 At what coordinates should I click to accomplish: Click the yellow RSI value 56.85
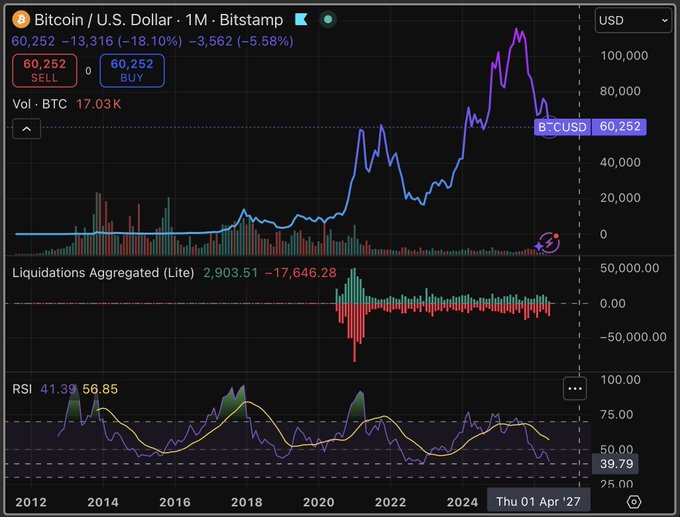pos(100,389)
